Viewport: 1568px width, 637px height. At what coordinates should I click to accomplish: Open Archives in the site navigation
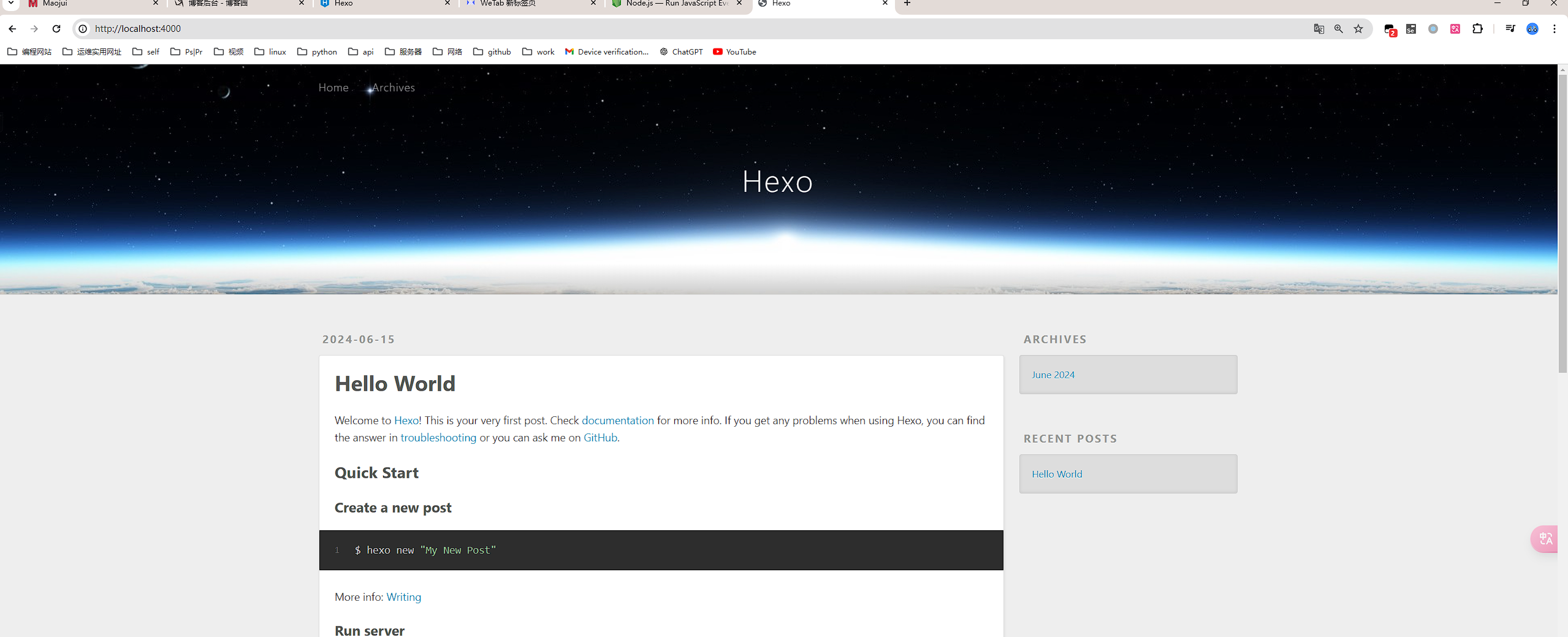pos(394,88)
